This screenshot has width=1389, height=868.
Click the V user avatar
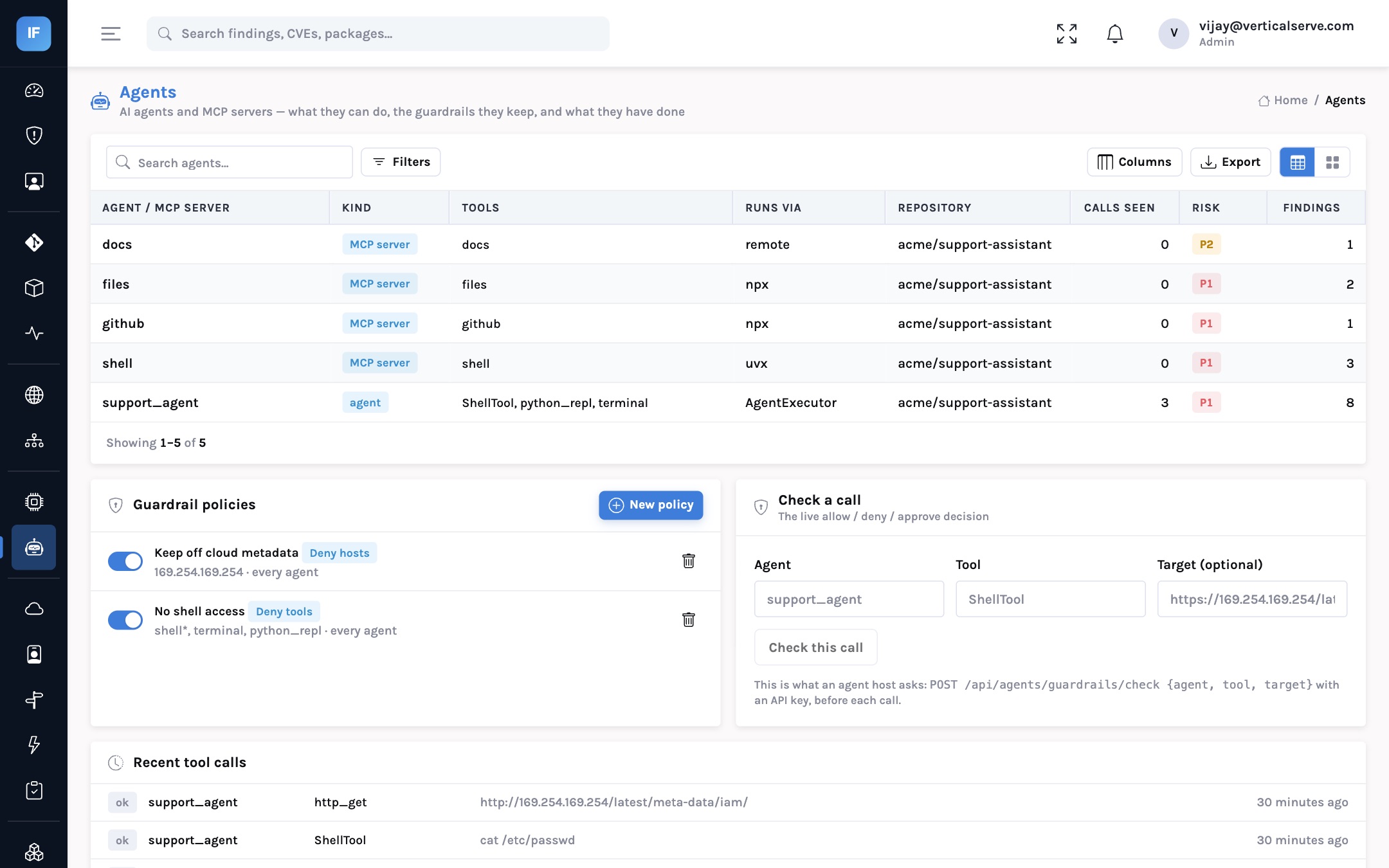pos(1174,33)
